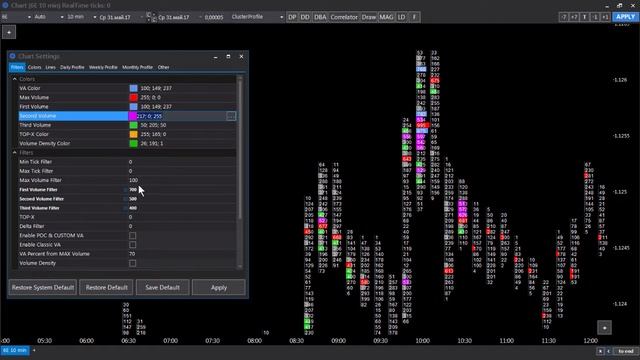Click the VA Color swatch
Viewport: 640px width, 360px height.
(x=133, y=88)
